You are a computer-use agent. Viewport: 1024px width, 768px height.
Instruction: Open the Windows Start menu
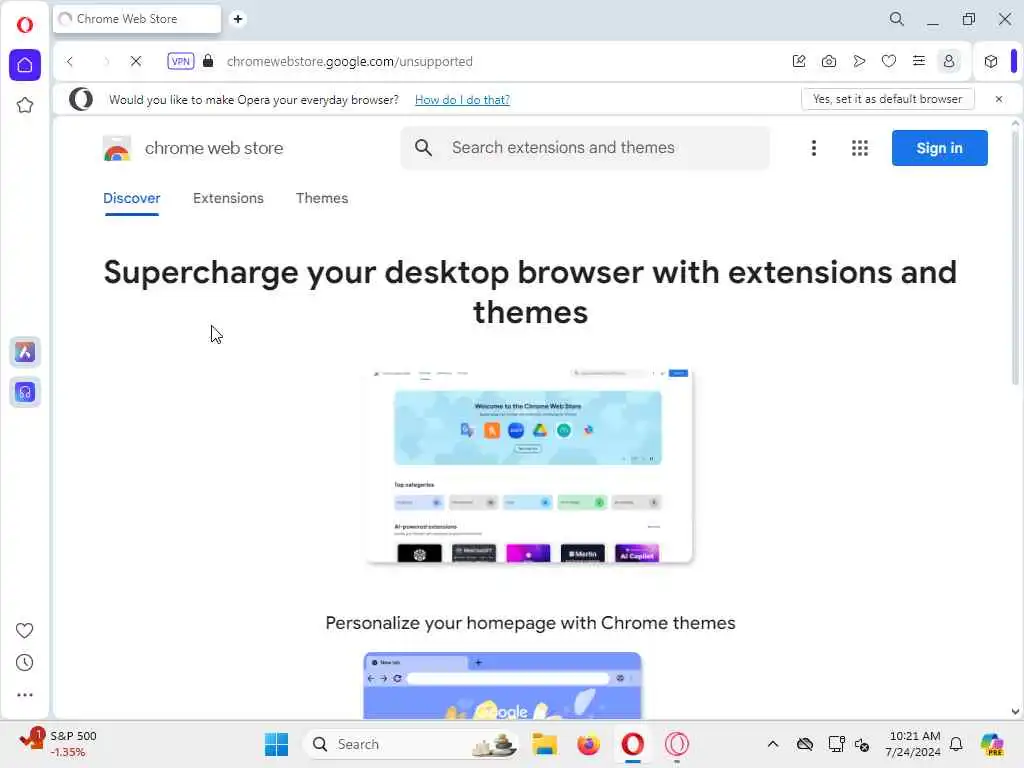click(x=276, y=744)
